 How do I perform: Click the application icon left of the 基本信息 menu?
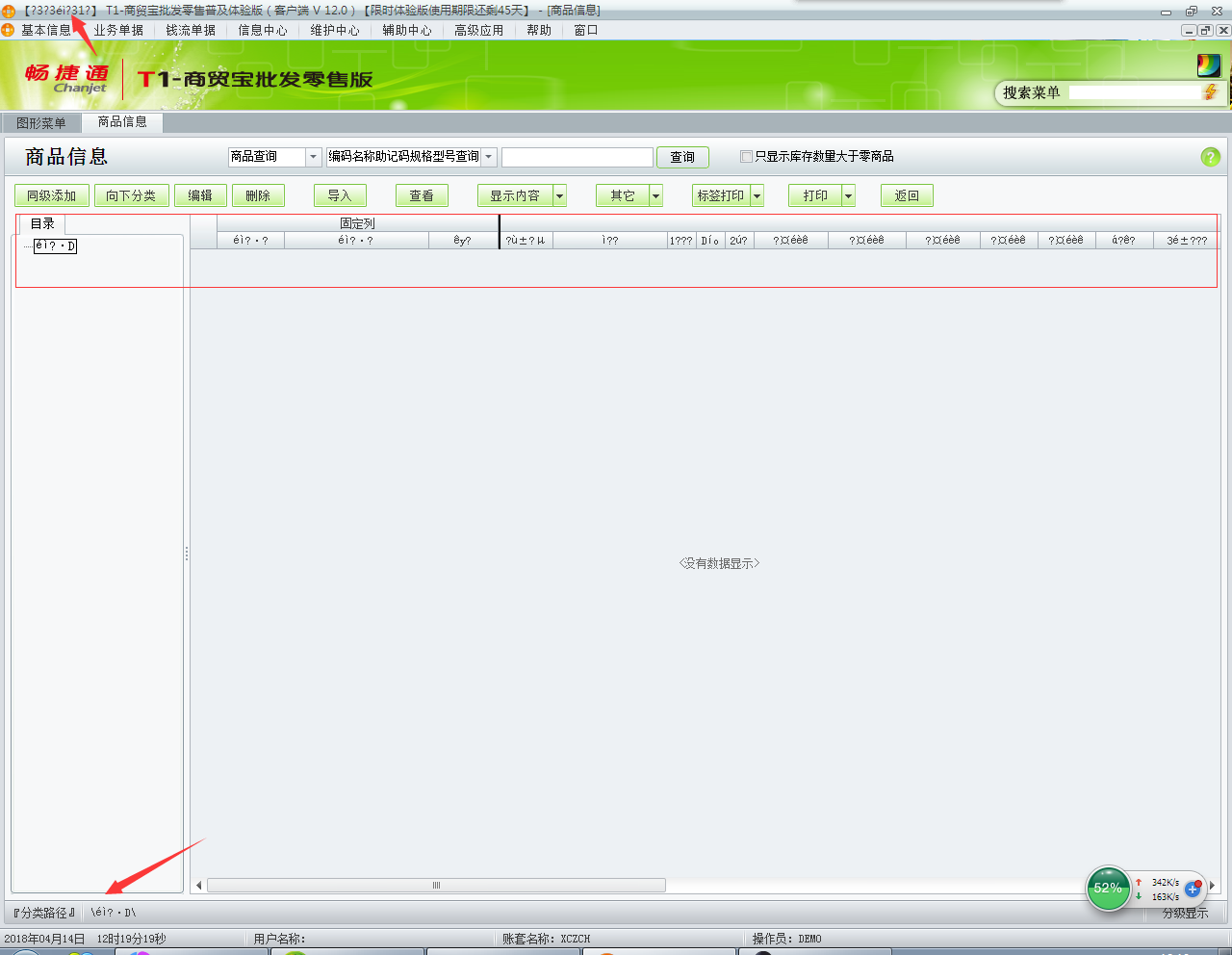(x=8, y=30)
